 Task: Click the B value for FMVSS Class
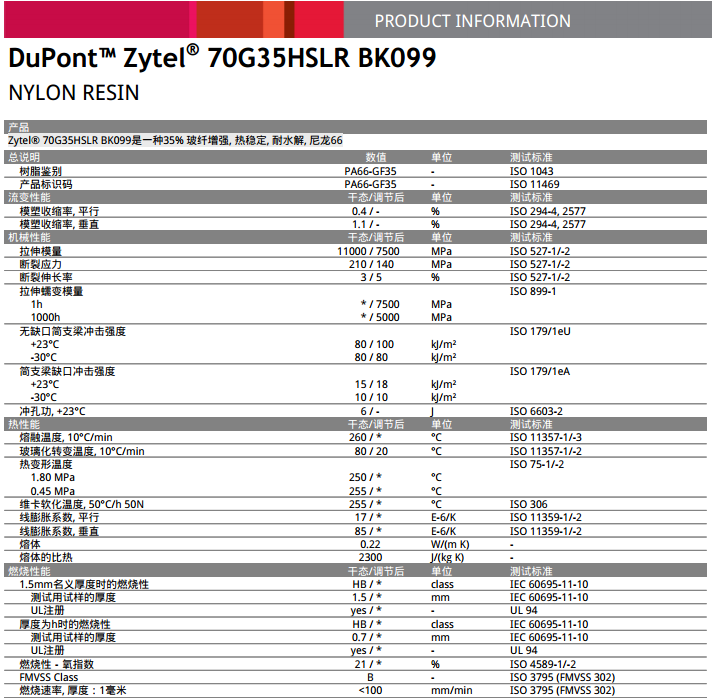point(370,678)
